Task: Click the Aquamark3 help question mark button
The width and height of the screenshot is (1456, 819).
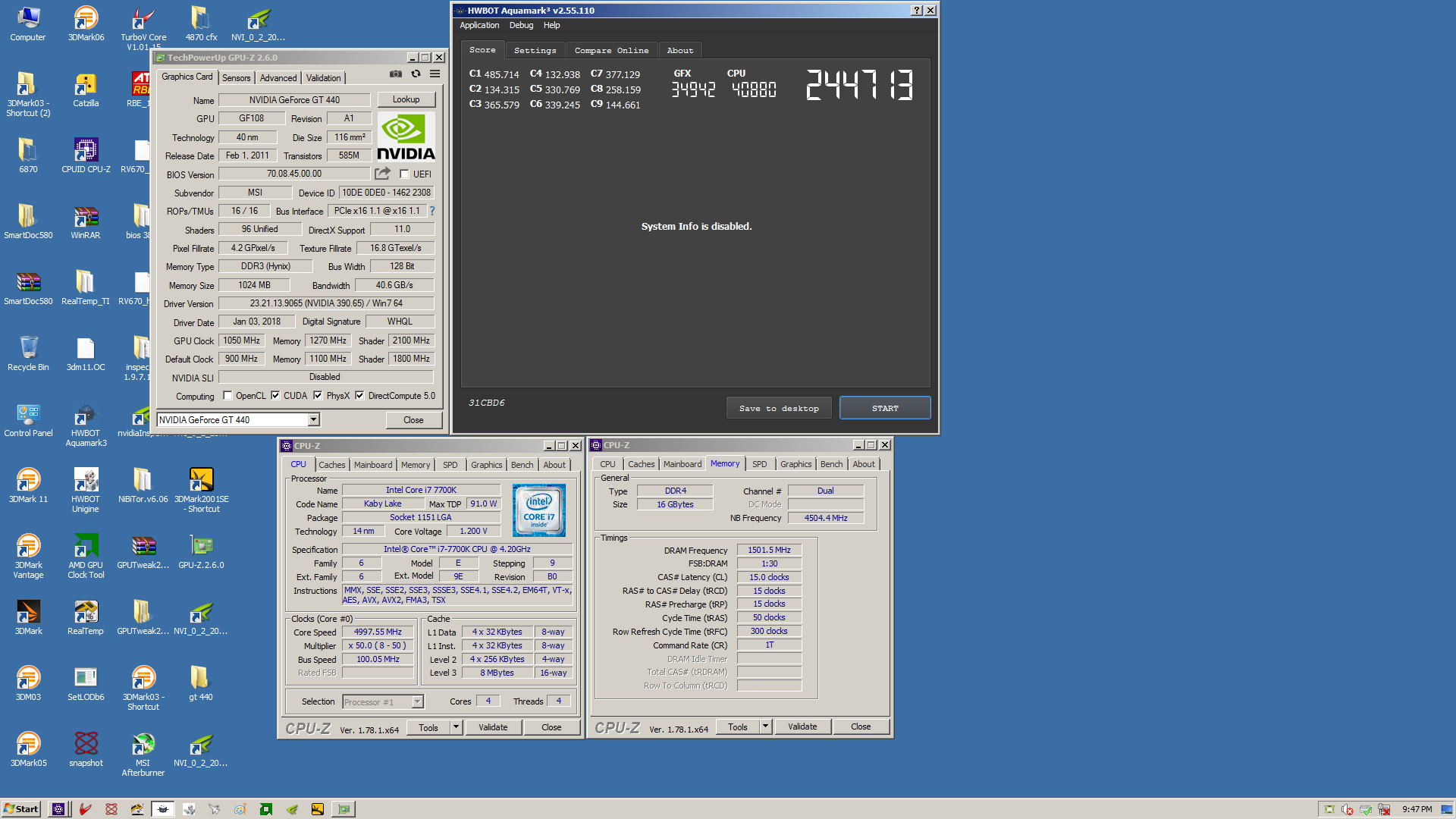Action: point(916,10)
